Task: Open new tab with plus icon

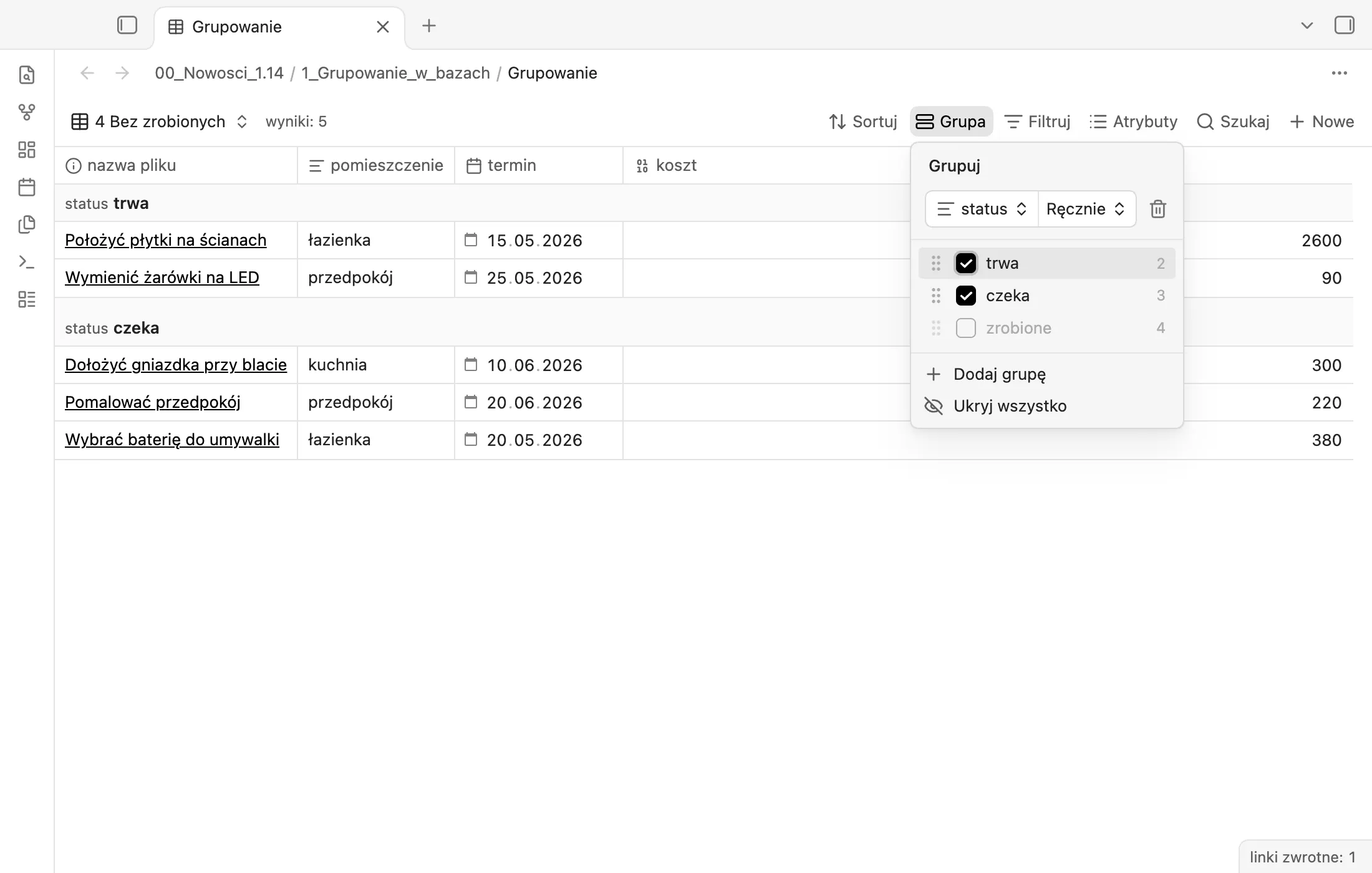Action: click(x=429, y=26)
